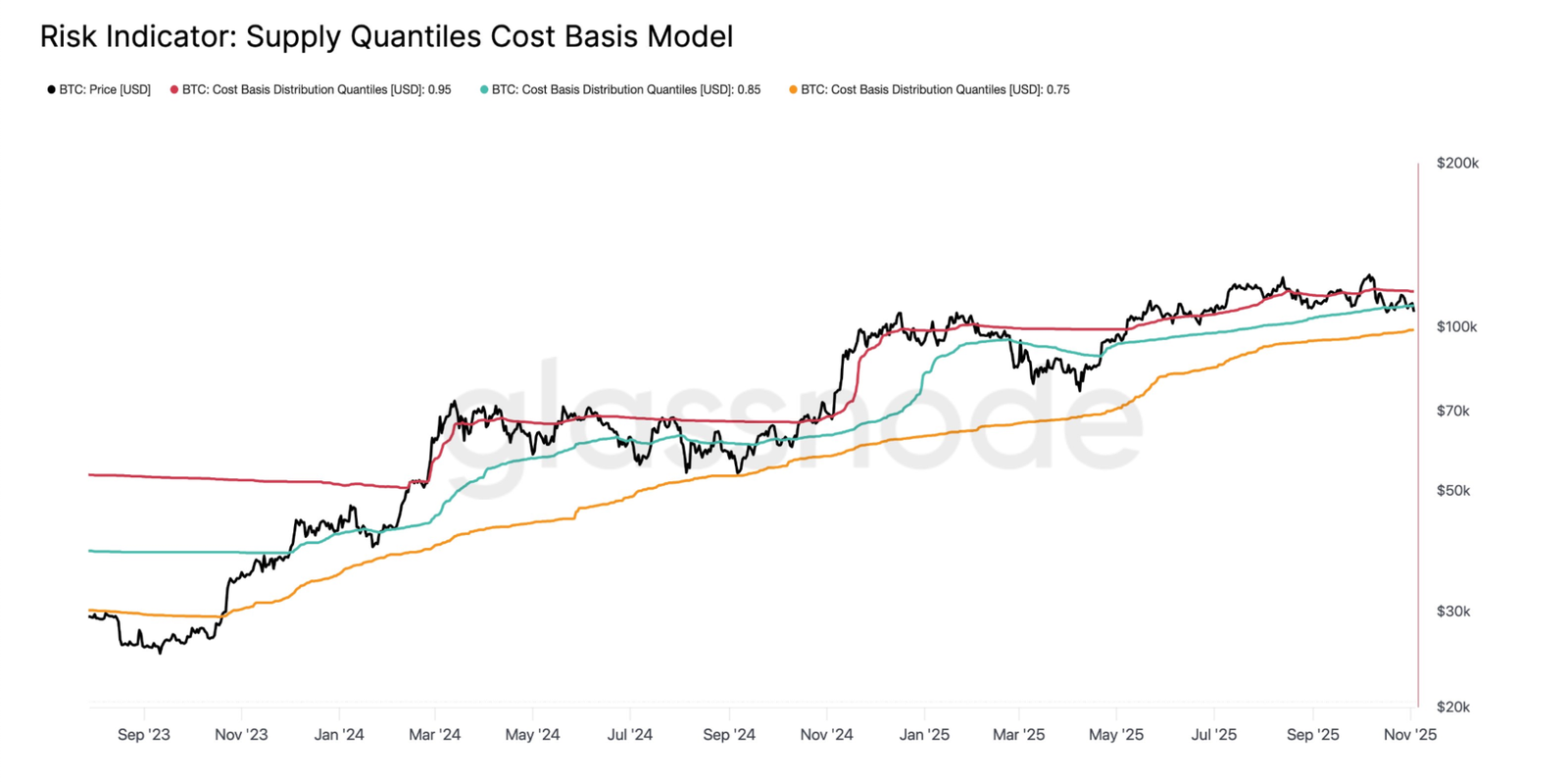
Task: Toggle the BTC: Price [USD] series label
Action: (x=105, y=90)
